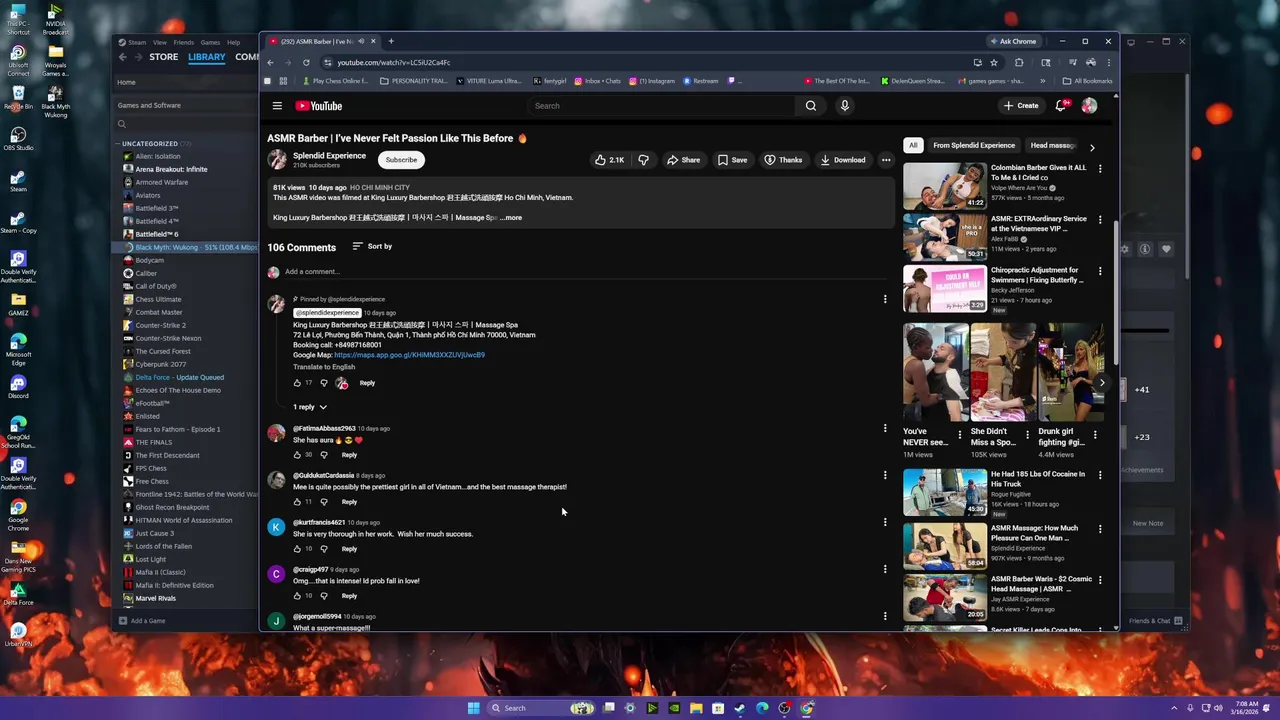Open the Chiropractic Adjustment for Swimmers thumbnail
This screenshot has height=720, width=1280.
pos(945,289)
